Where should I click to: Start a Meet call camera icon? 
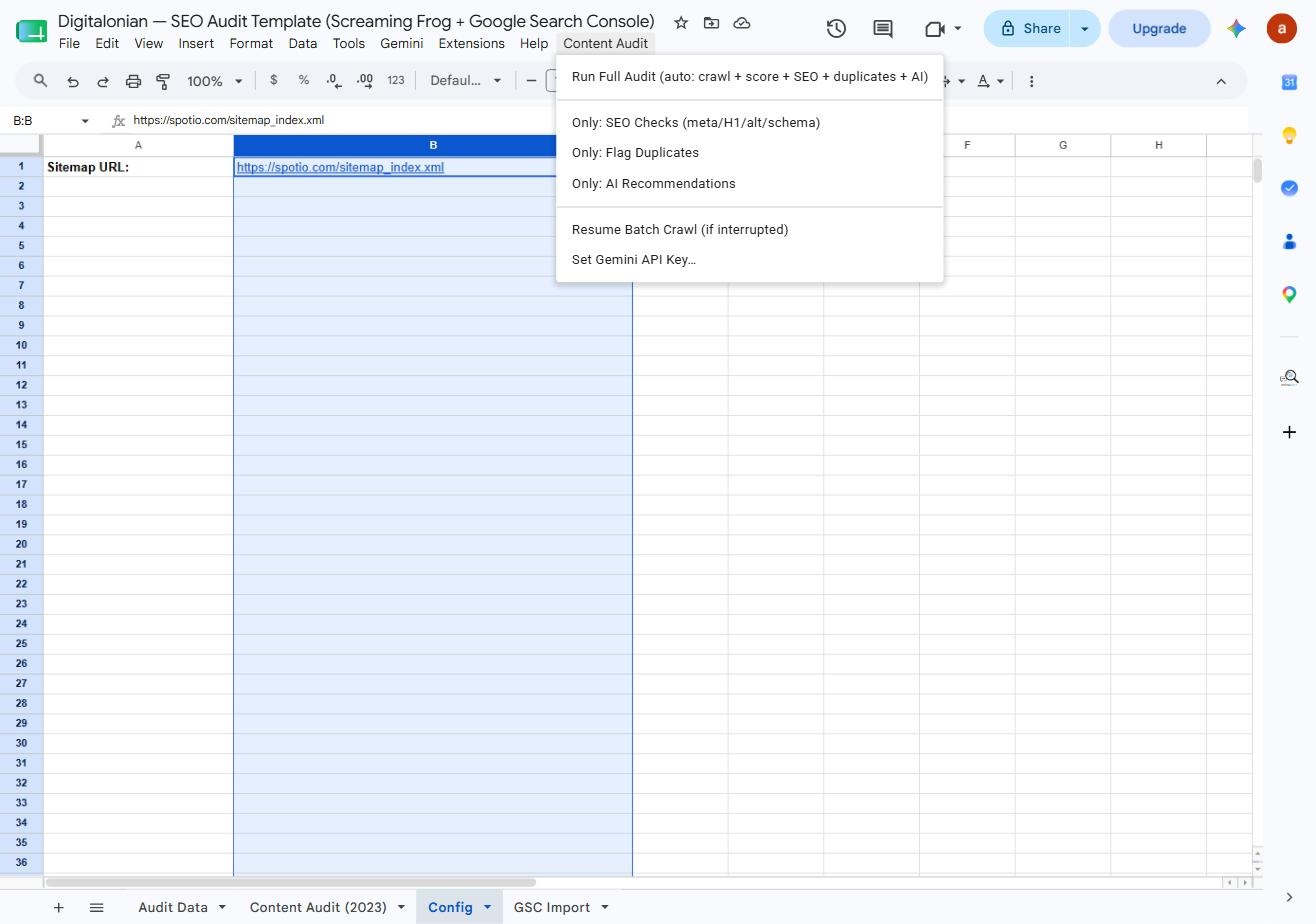pyautogui.click(x=935, y=29)
